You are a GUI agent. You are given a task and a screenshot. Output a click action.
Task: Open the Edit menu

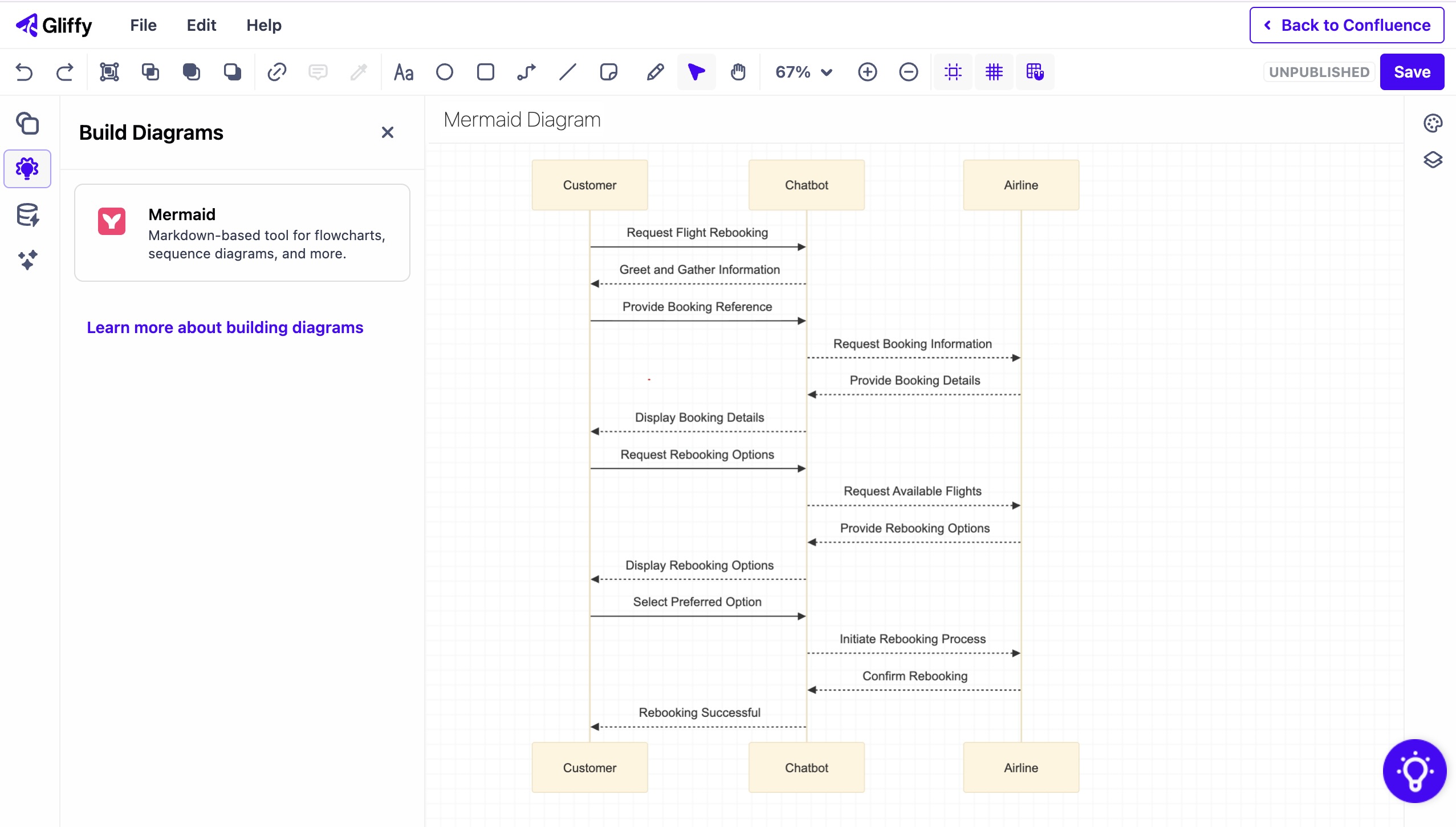(201, 25)
